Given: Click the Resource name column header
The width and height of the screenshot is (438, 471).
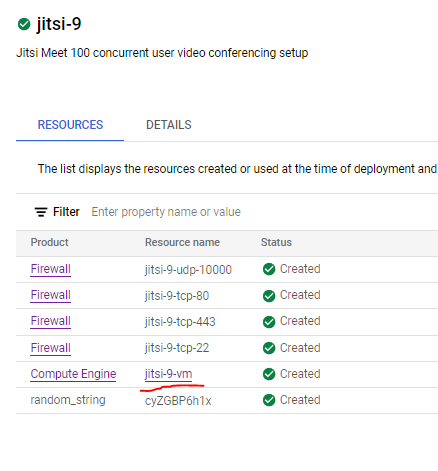Looking at the screenshot, I should (x=182, y=242).
